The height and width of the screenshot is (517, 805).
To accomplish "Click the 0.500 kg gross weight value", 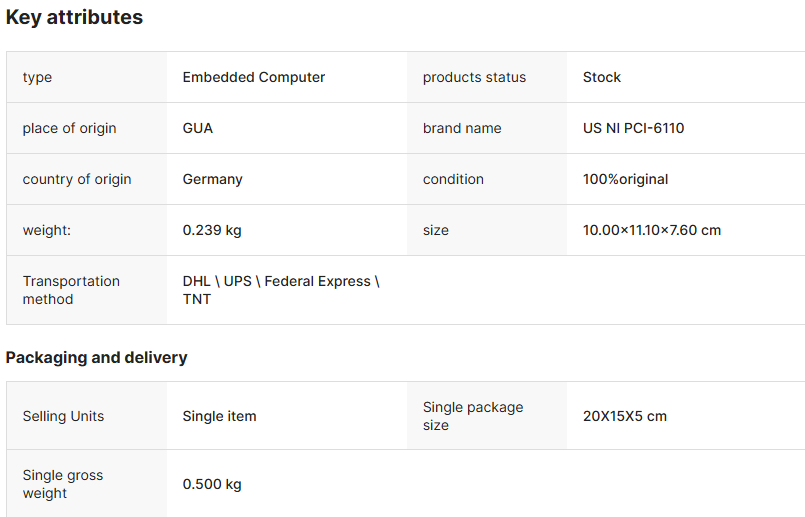I will (x=212, y=484).
